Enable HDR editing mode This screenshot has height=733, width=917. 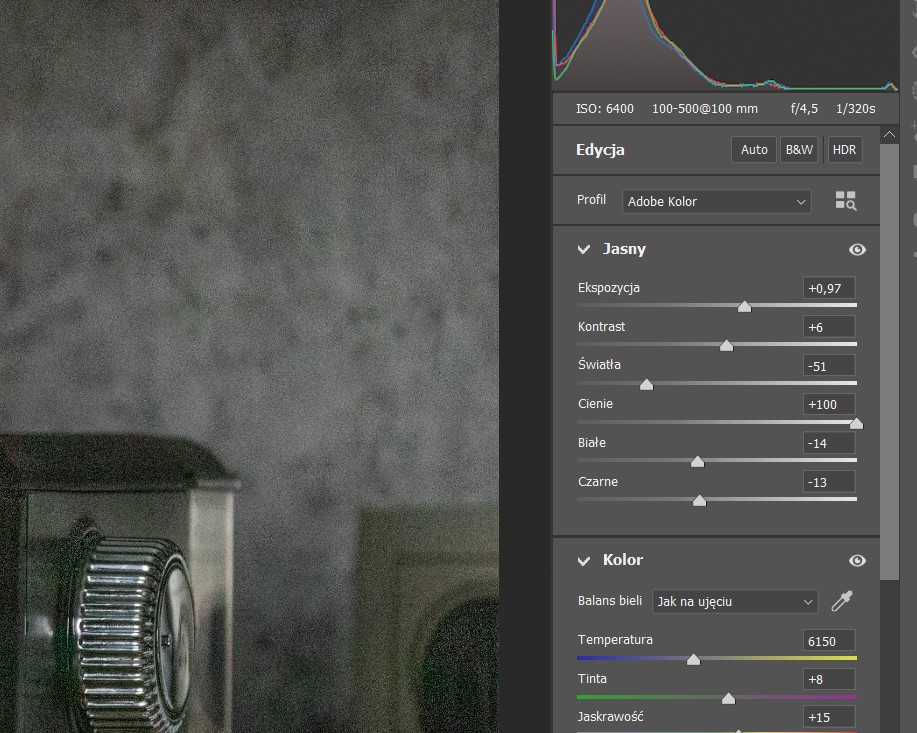[x=844, y=150]
